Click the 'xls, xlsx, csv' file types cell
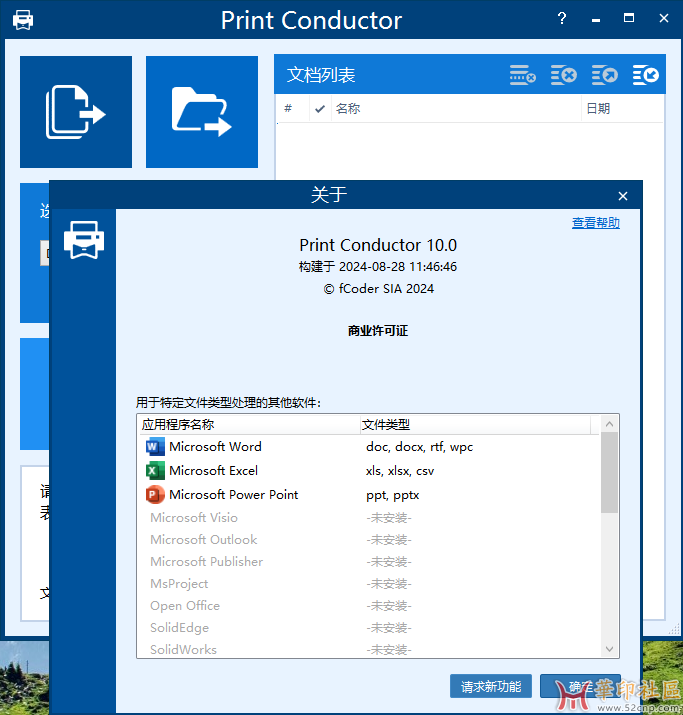Image resolution: width=683 pixels, height=715 pixels. [x=400, y=471]
